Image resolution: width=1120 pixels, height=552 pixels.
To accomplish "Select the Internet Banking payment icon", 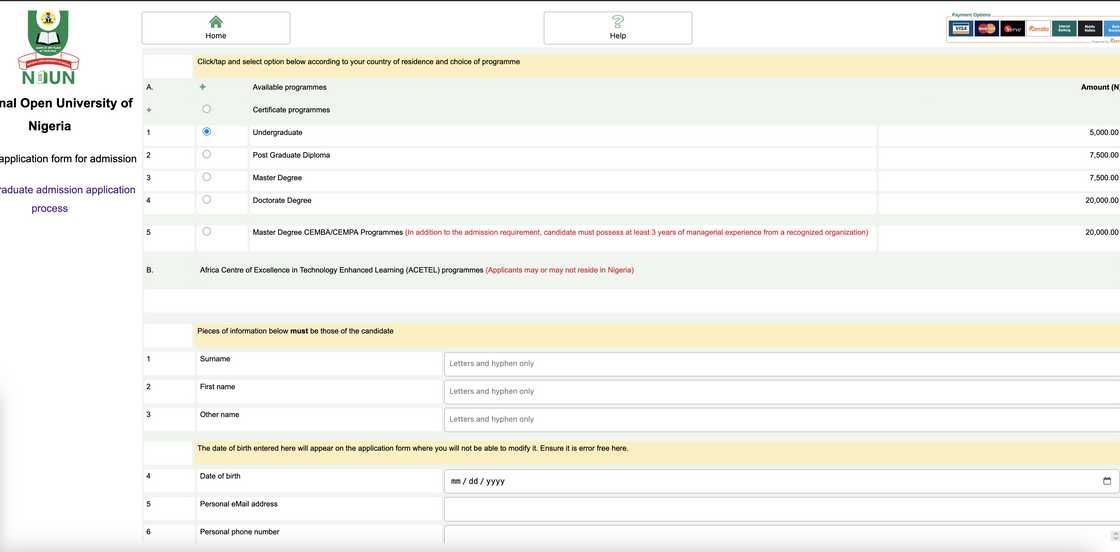I will (1064, 29).
